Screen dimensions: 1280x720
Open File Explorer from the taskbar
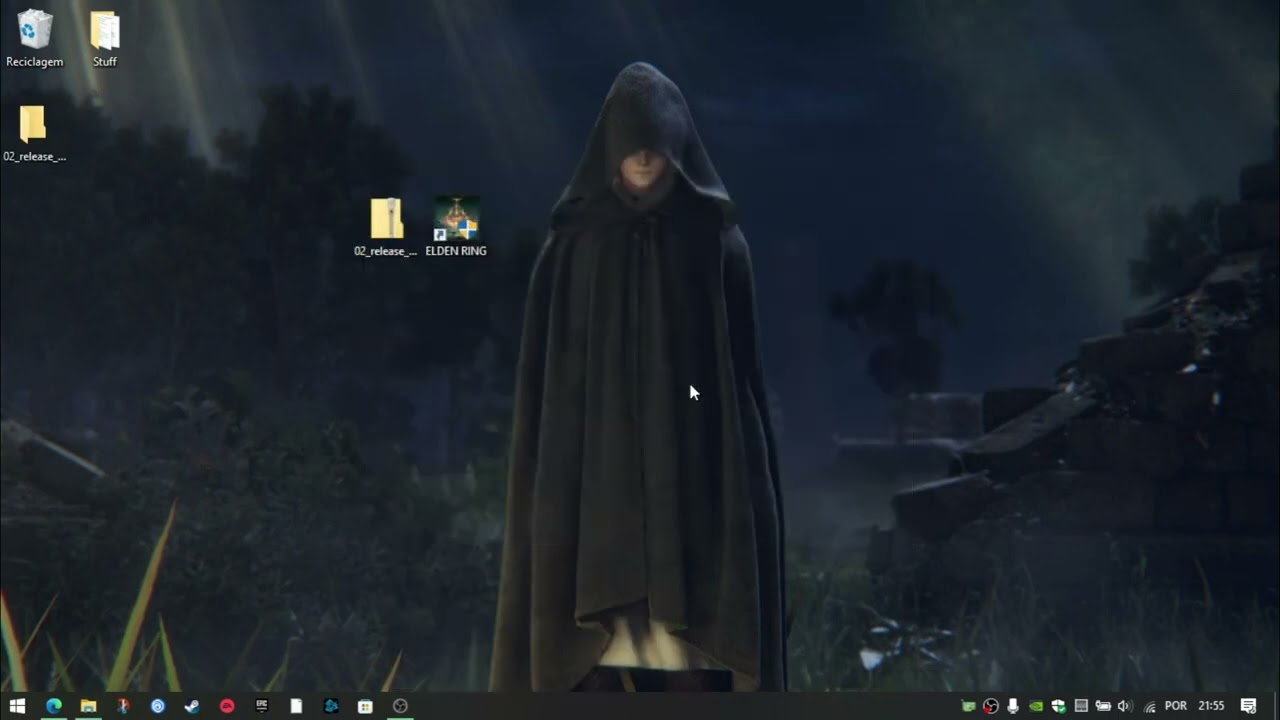coord(88,706)
